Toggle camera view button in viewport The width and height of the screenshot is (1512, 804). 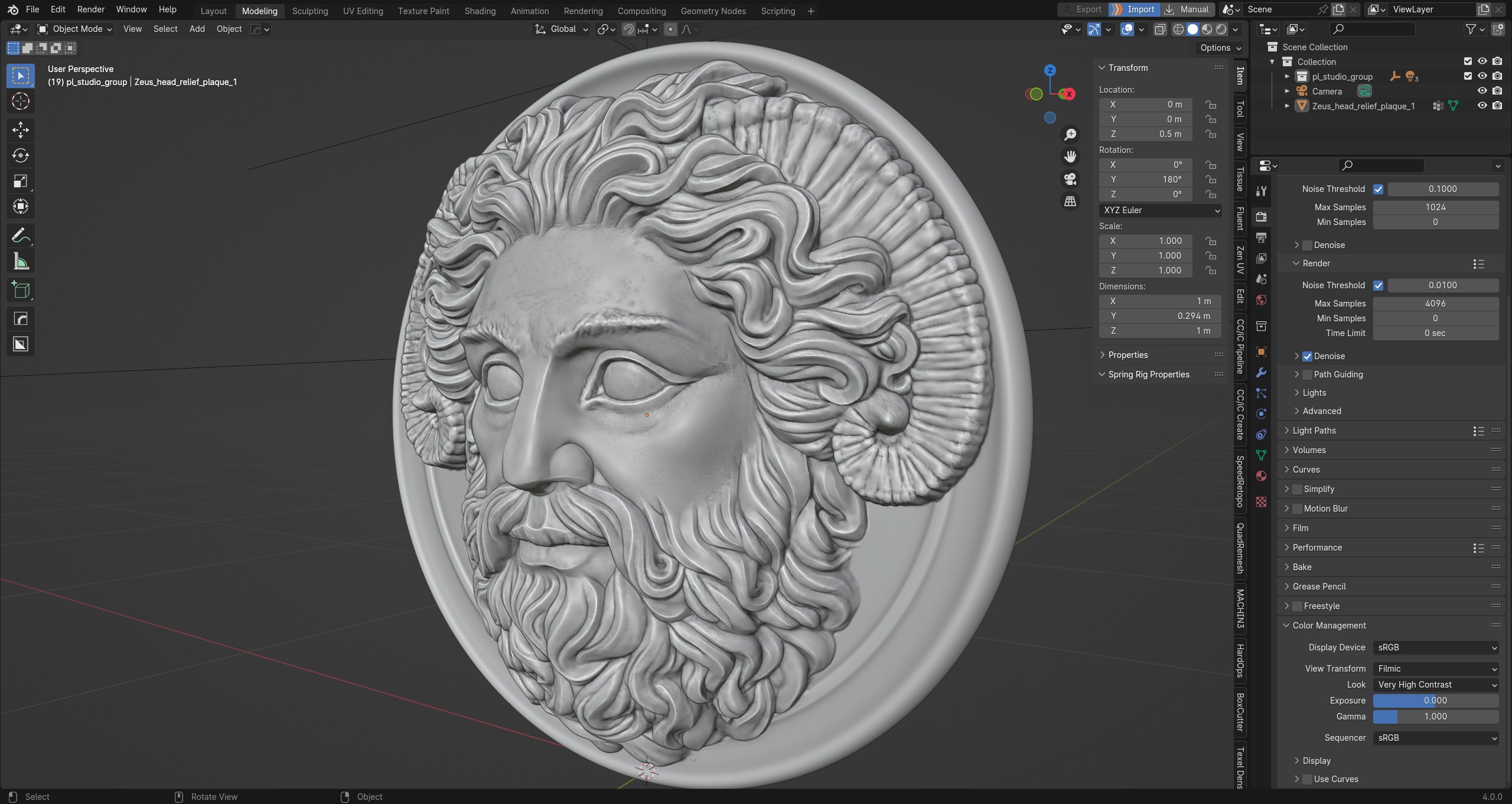[1070, 179]
